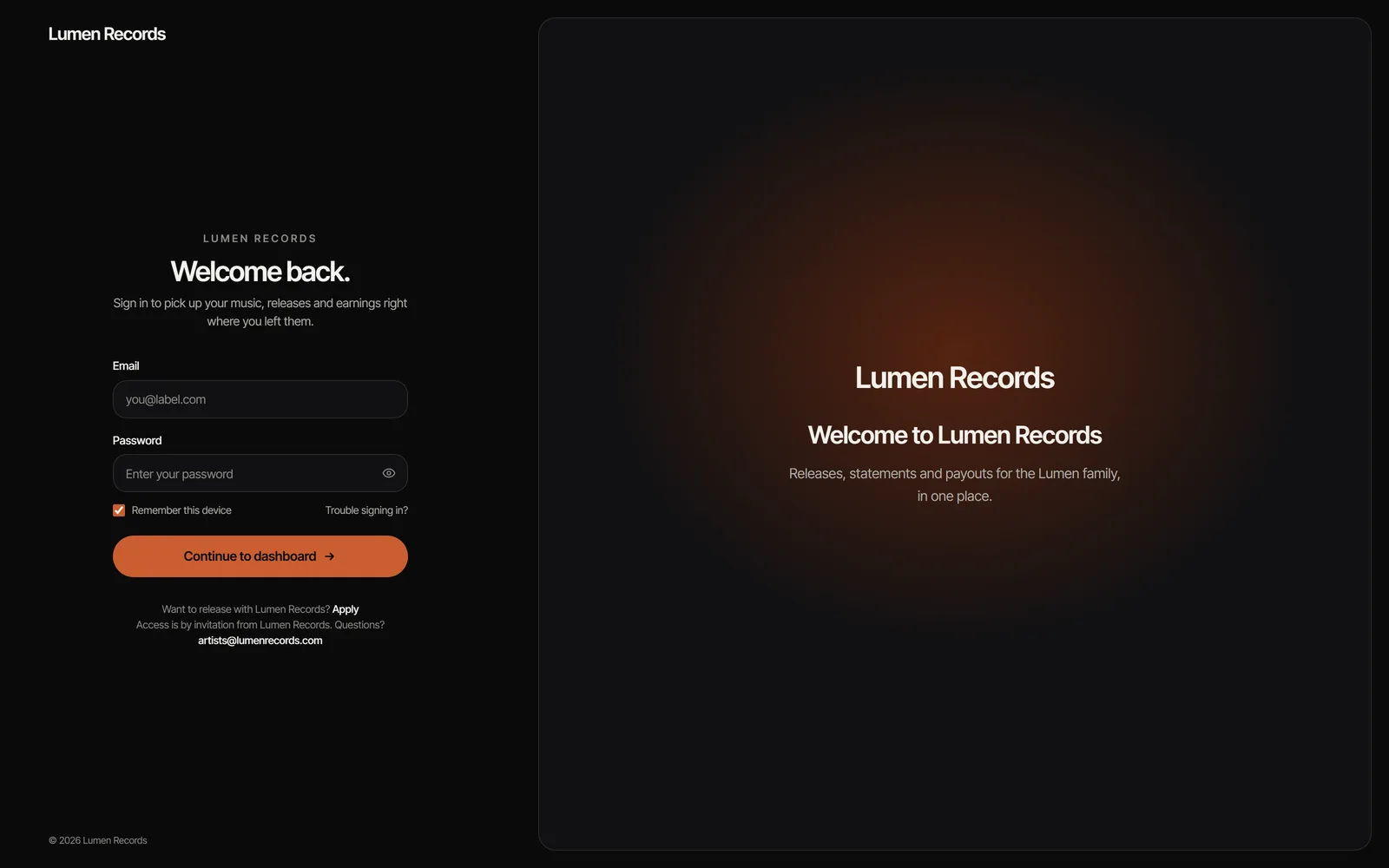Click the small LUMEN RECORDS eyebrow text
Screen dimensions: 1389x868
pos(260,239)
